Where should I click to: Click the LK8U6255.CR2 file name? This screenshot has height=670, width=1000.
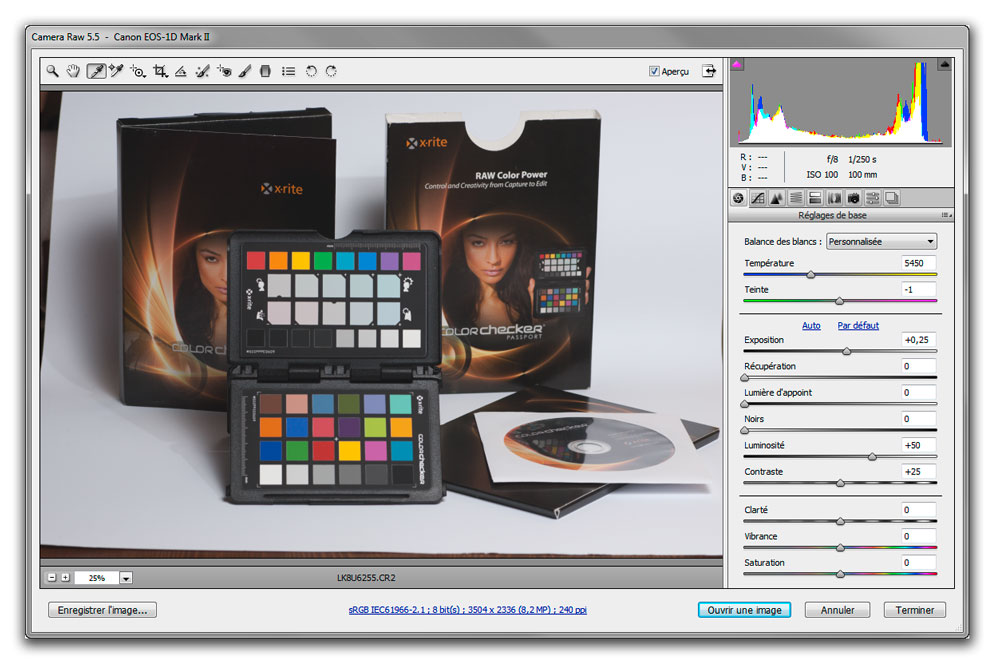coord(366,578)
